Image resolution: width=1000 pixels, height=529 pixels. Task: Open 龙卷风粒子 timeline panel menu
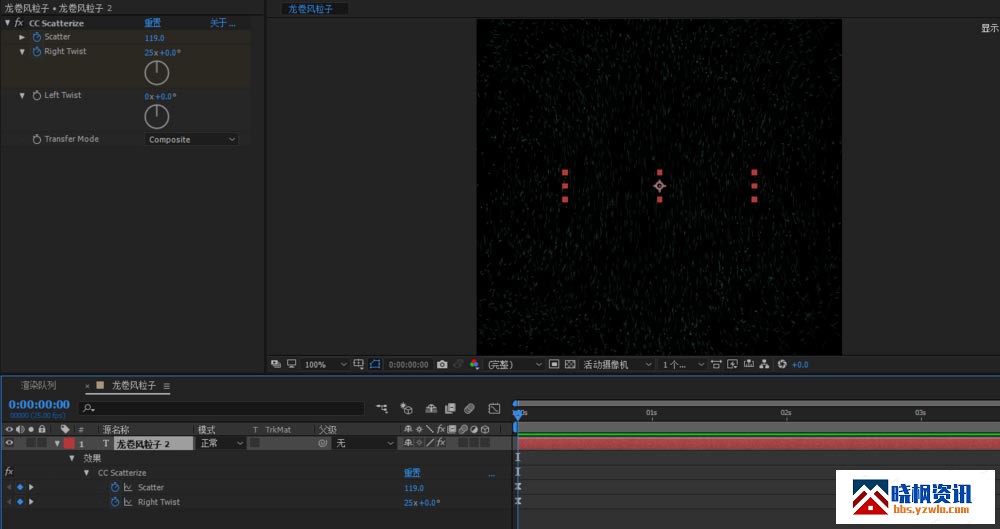point(166,386)
